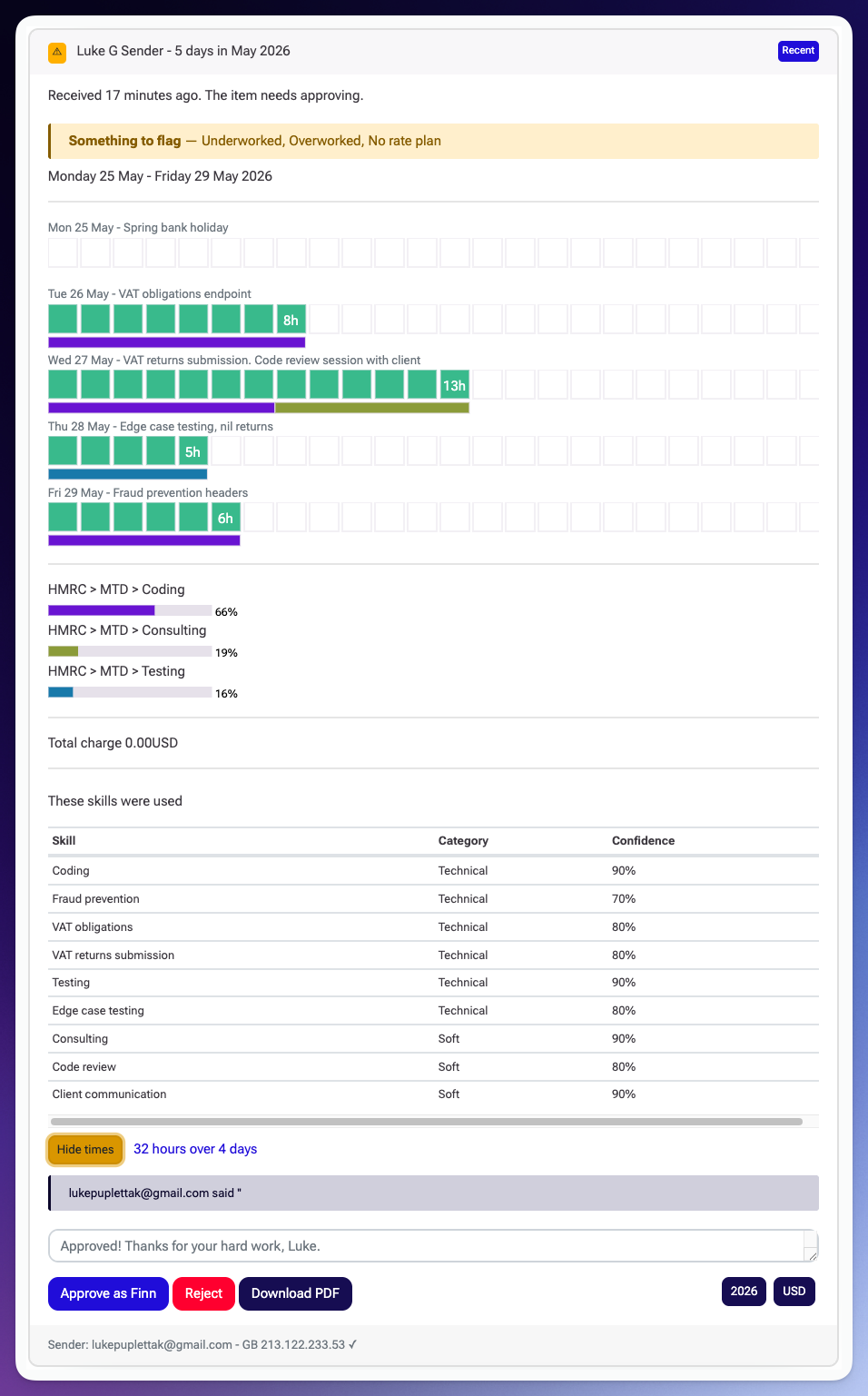Click the 66% label for Coding
The width and height of the screenshot is (868, 1396).
226,612
